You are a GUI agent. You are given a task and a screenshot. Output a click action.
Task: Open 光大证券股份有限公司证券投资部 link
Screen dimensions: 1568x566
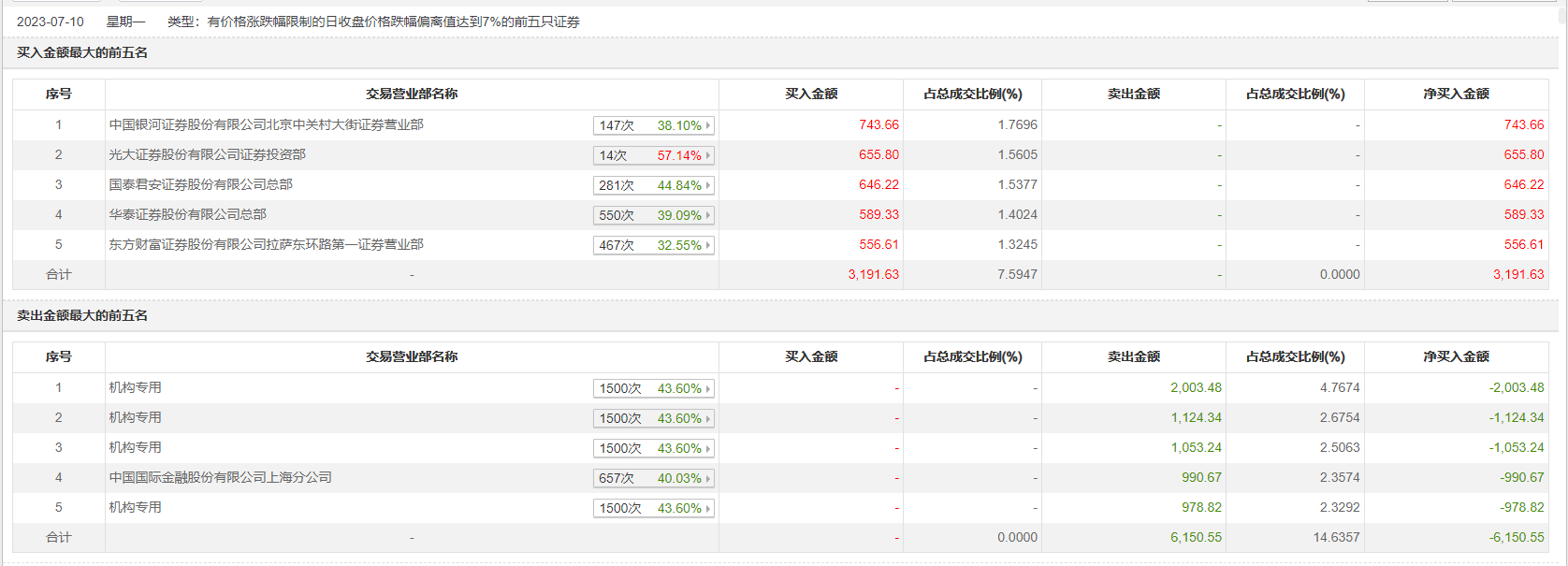point(207,154)
